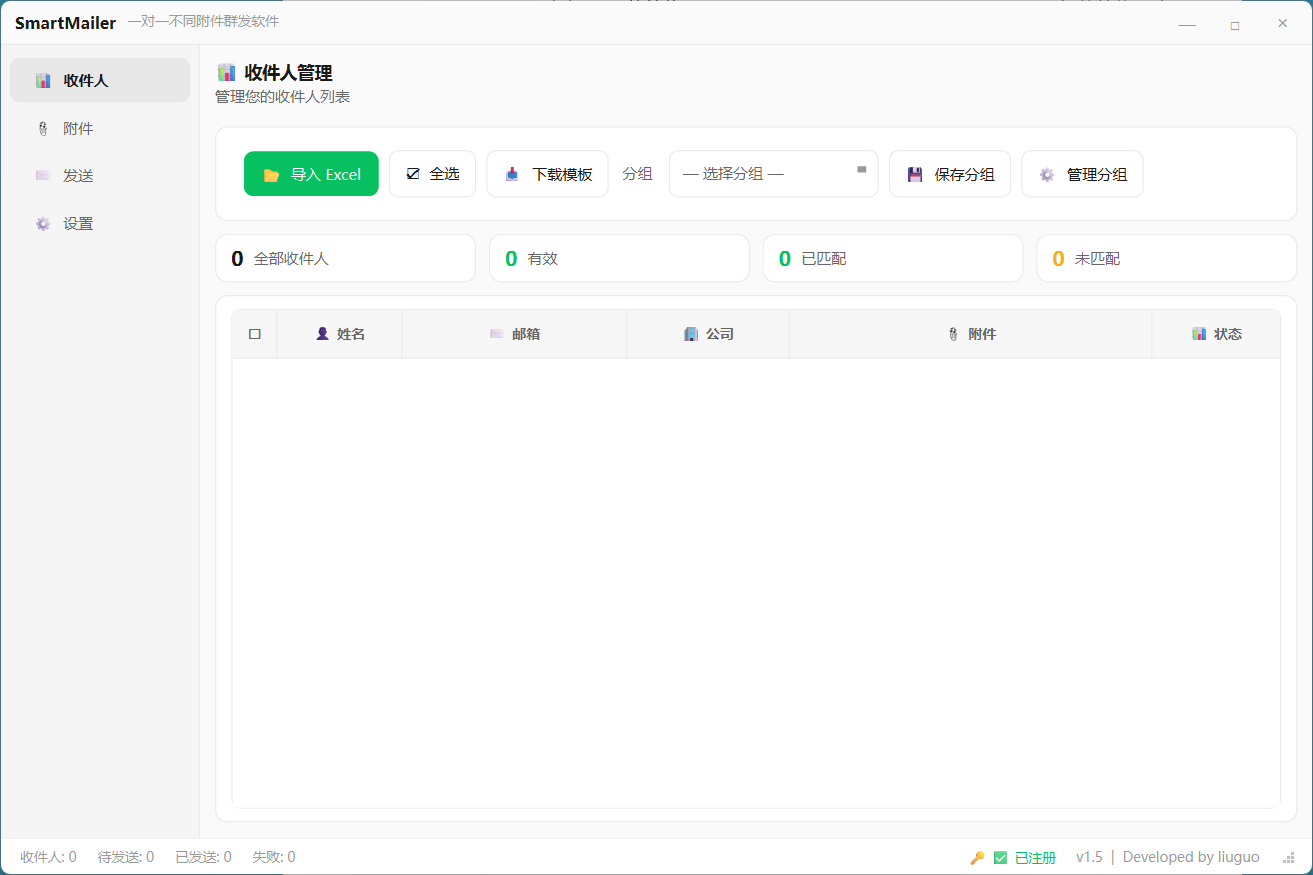
Task: Click the download icon on 下载模板 button
Action: [512, 174]
